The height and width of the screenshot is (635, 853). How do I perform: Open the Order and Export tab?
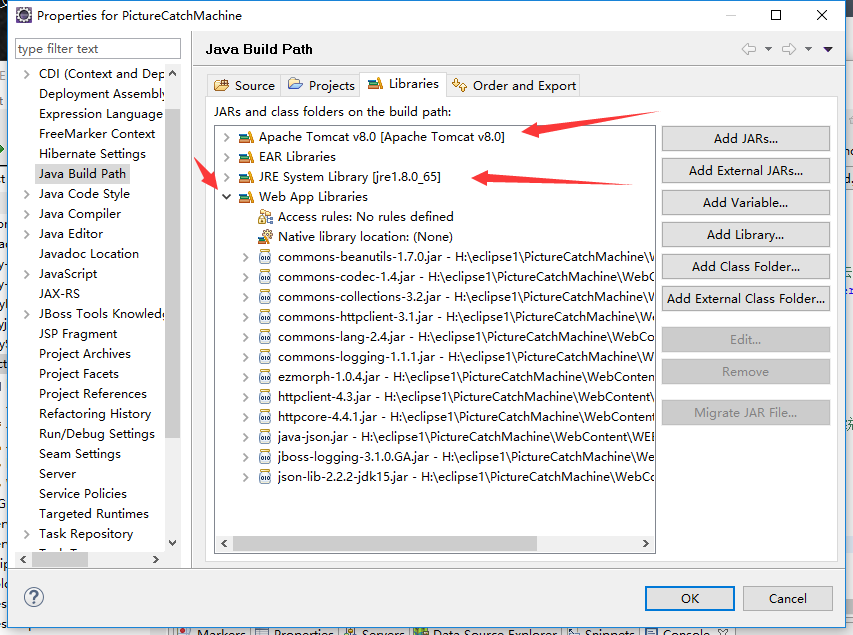(514, 85)
